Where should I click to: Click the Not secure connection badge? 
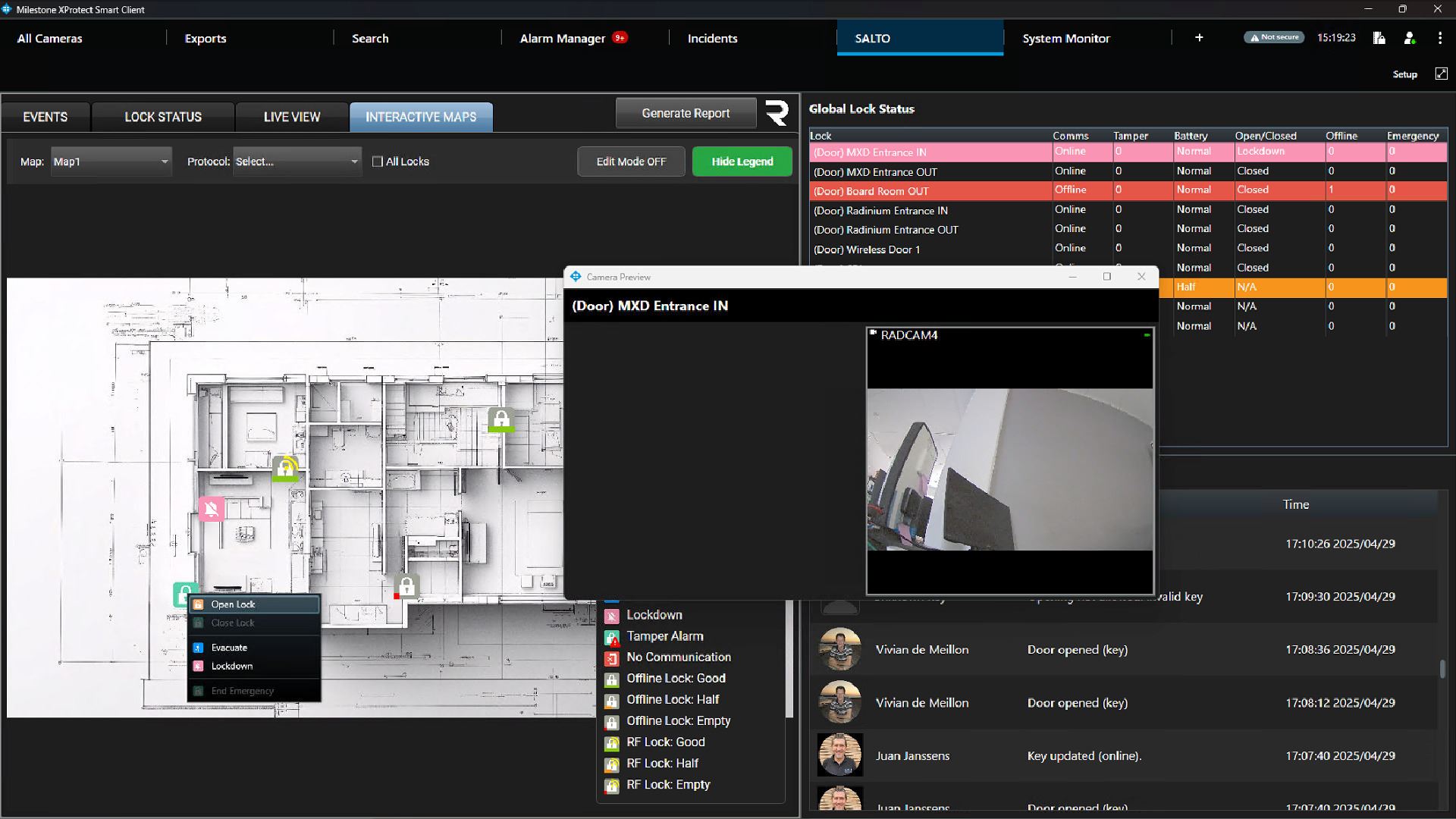1274,37
